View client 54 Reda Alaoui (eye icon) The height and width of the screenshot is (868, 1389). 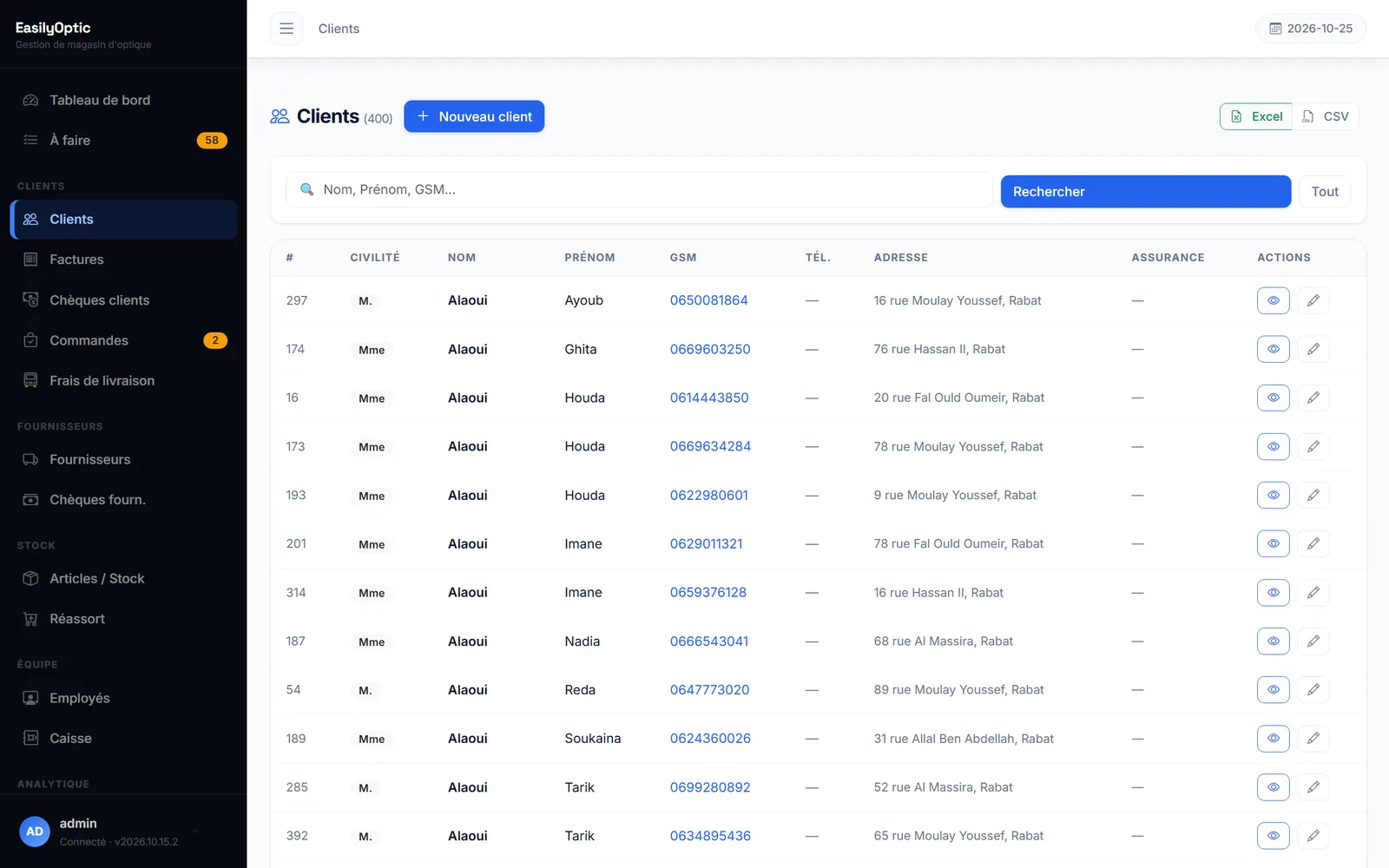pos(1274,689)
